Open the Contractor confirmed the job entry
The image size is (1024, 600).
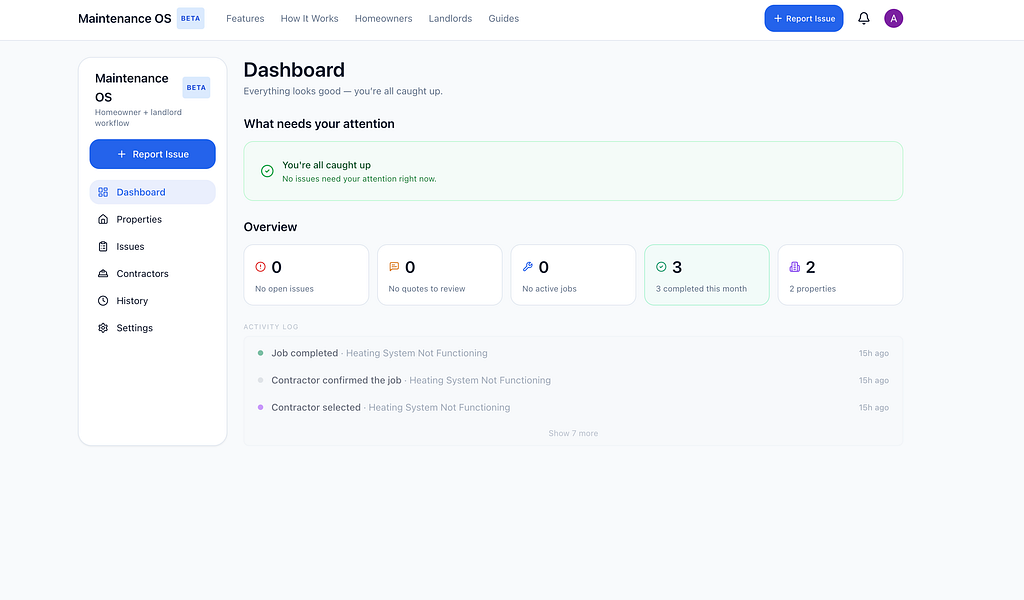[x=573, y=380]
